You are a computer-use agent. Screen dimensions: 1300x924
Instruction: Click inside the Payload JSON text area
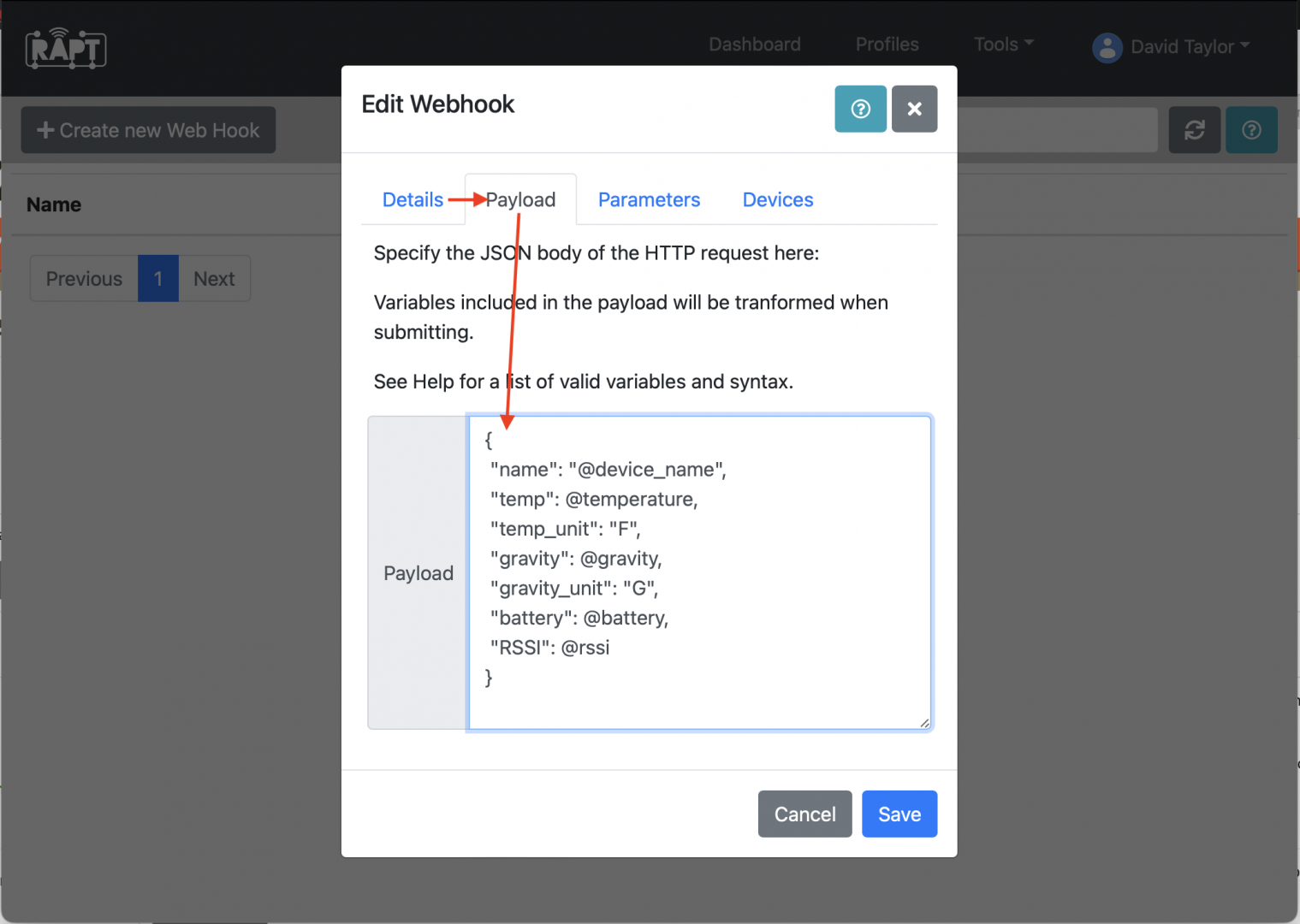(699, 572)
